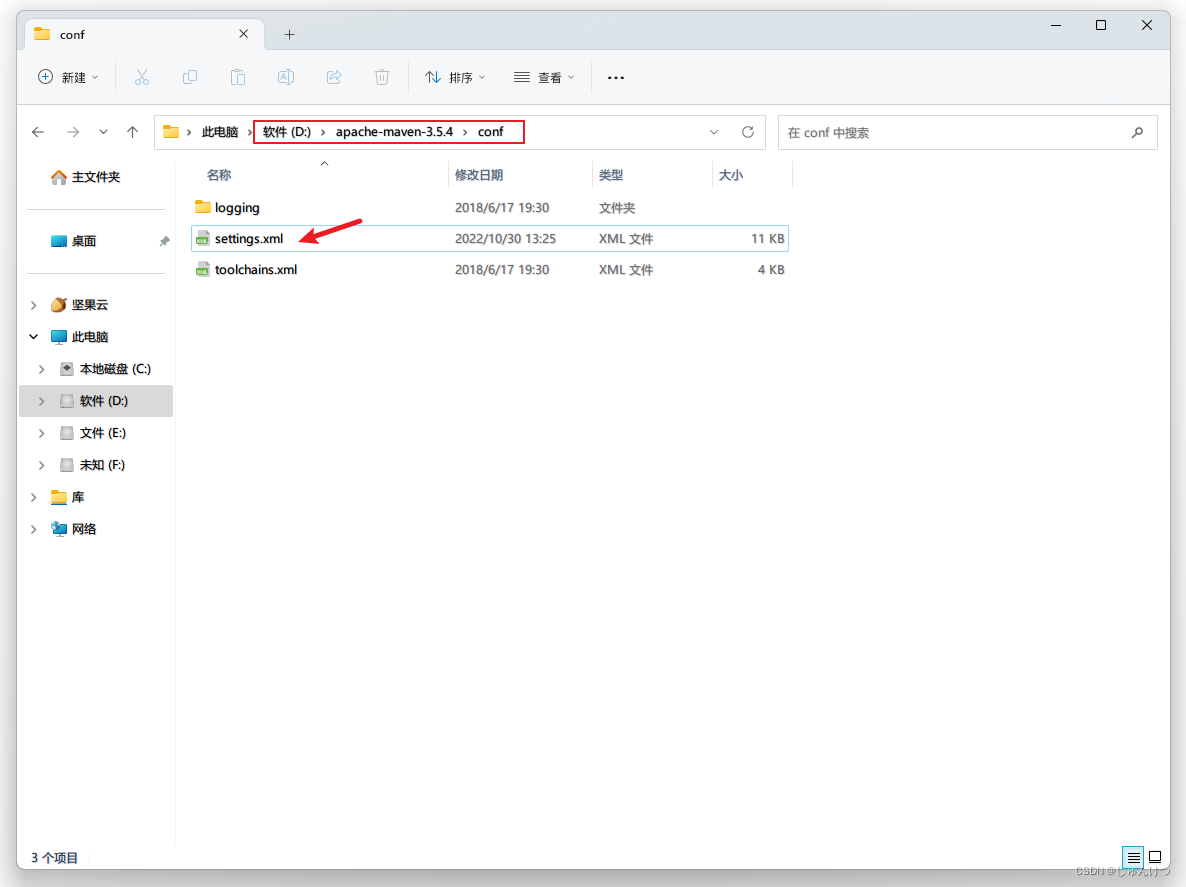Click the Rename icon in toolbar
The width and height of the screenshot is (1186, 887).
[x=286, y=77]
